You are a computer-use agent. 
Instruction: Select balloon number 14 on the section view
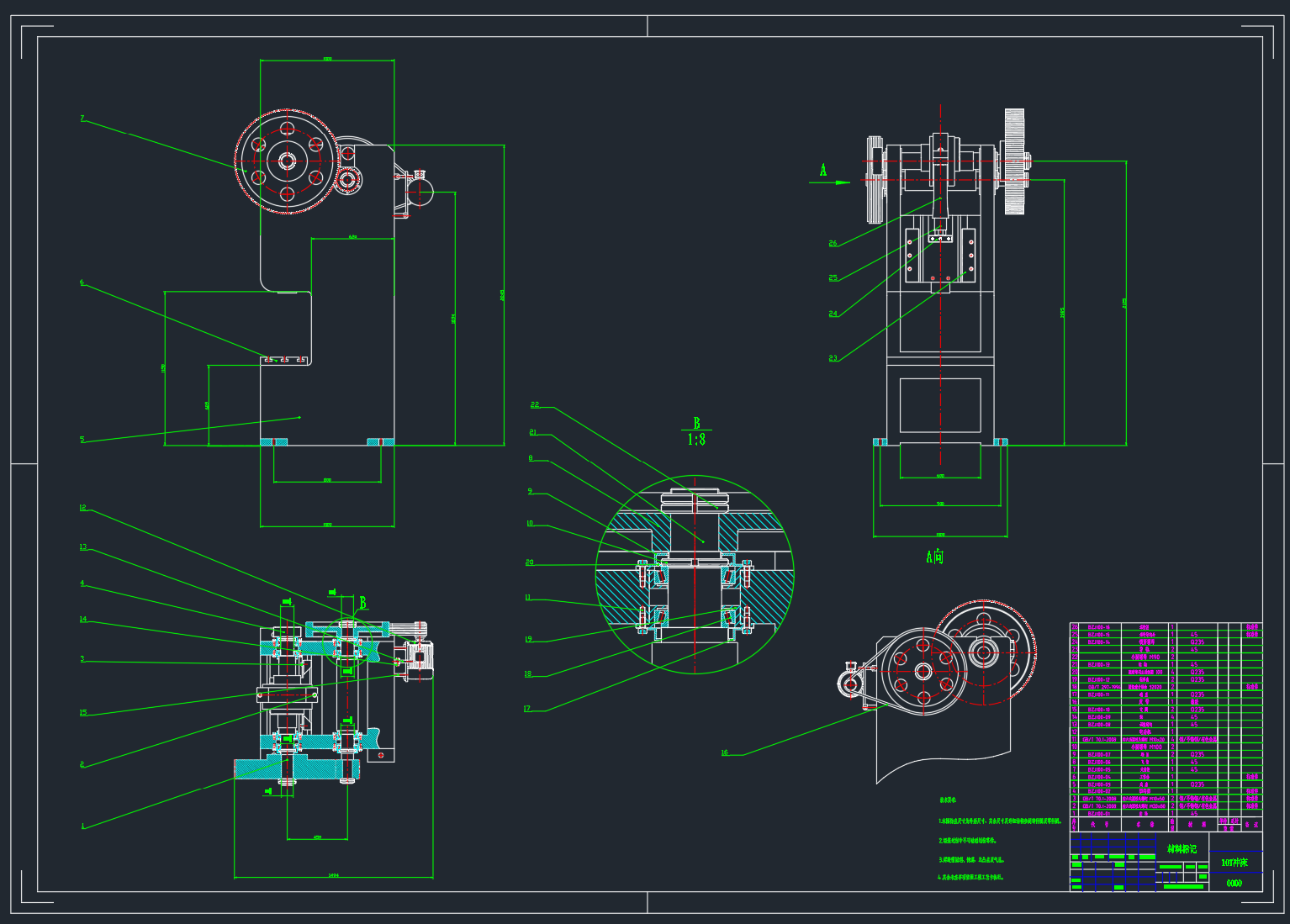[82, 620]
